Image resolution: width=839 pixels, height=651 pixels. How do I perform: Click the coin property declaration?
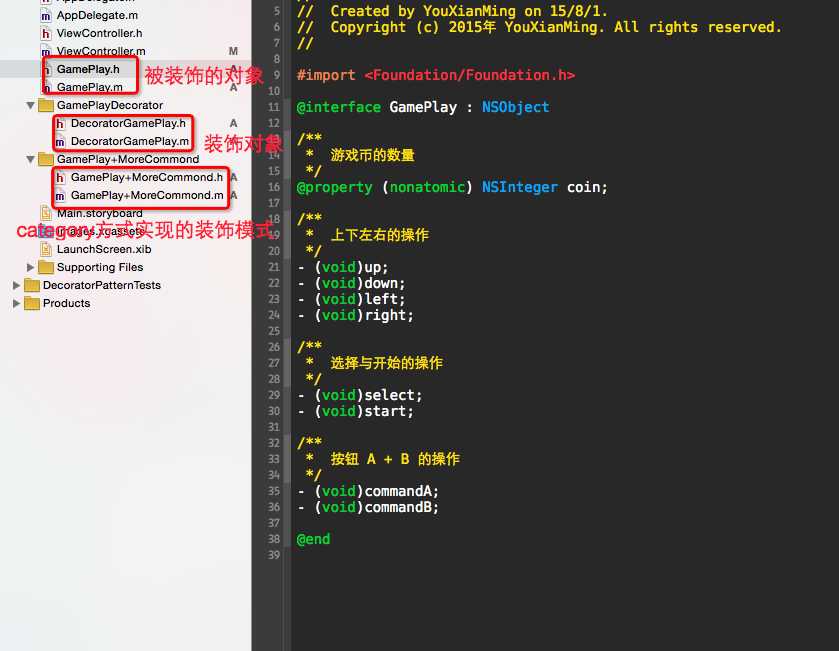[x=452, y=187]
